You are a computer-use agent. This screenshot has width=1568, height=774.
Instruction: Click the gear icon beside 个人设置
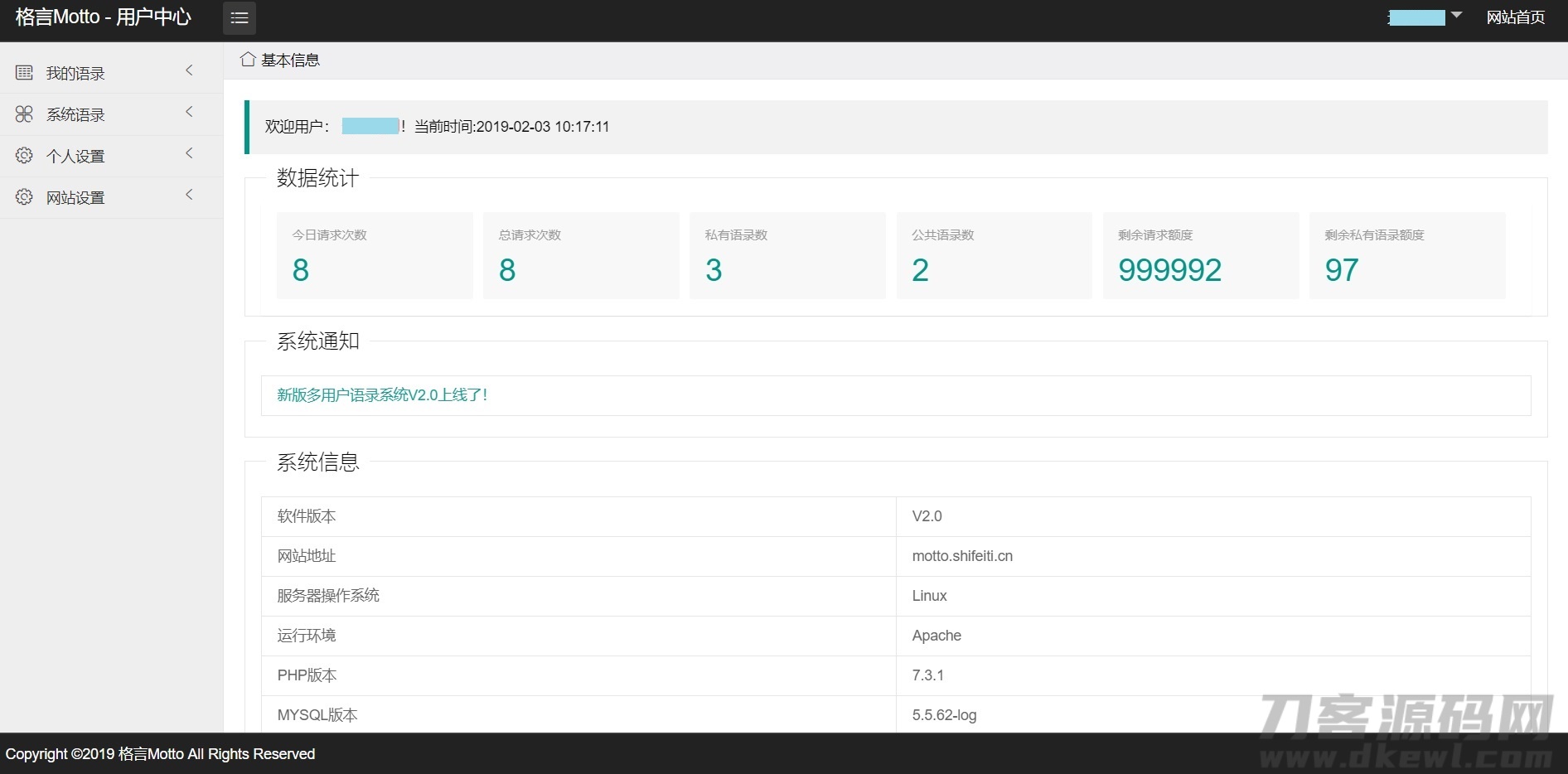point(24,156)
